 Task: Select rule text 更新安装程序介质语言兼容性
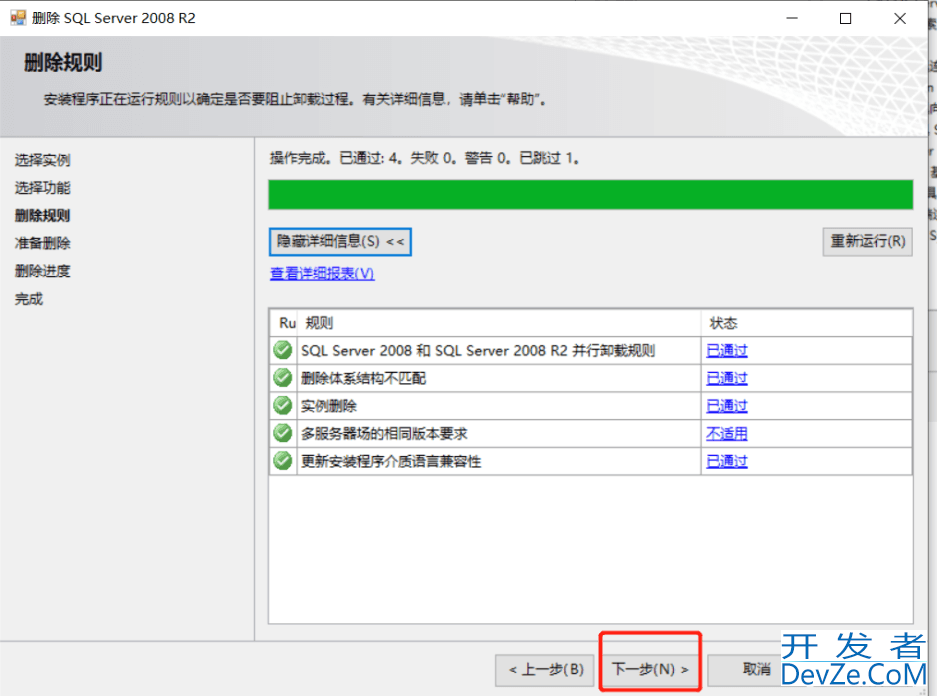(391, 461)
